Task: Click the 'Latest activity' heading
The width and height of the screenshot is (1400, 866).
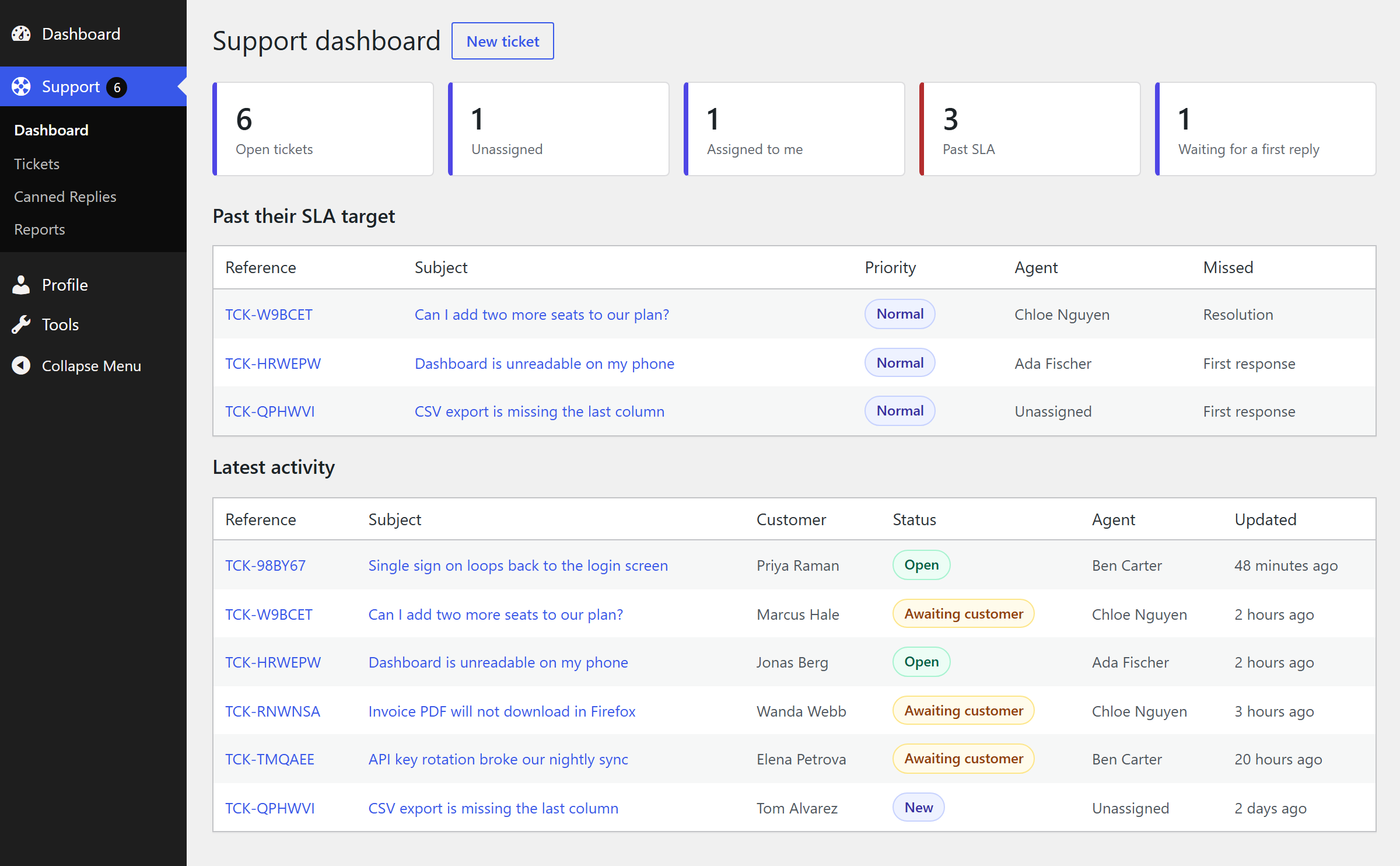Action: (x=274, y=467)
